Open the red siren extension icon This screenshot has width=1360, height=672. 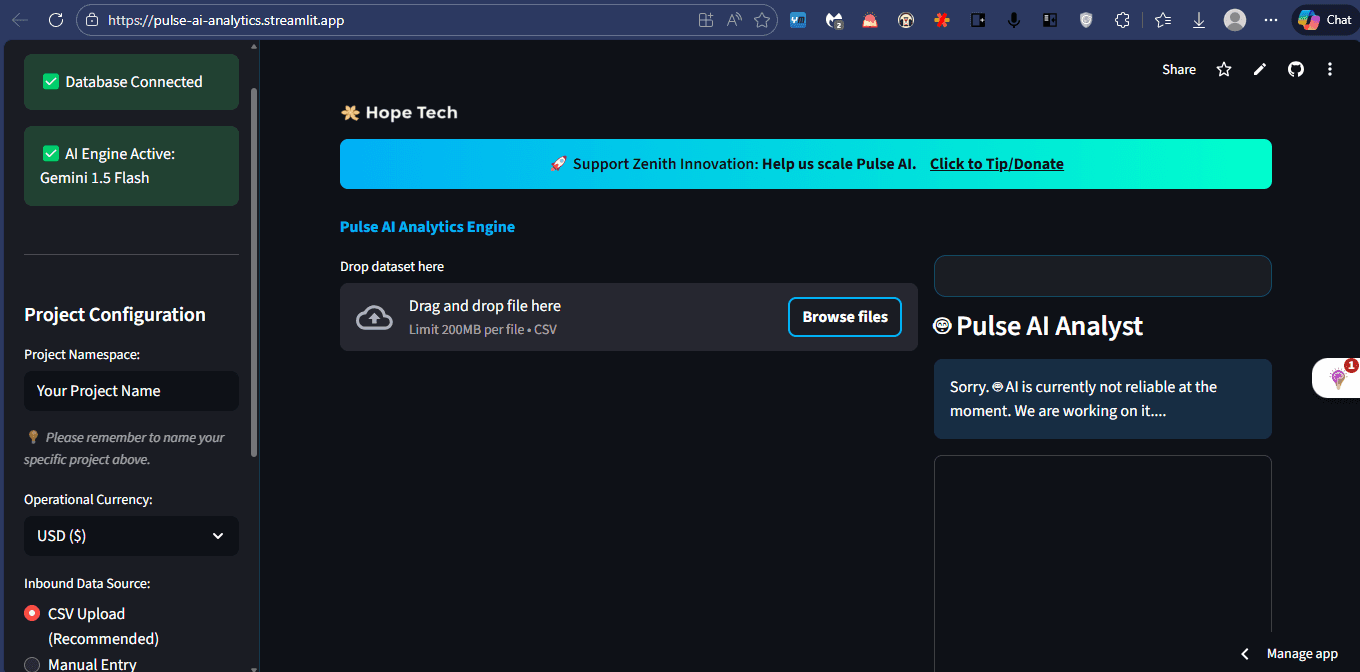pyautogui.click(x=870, y=20)
